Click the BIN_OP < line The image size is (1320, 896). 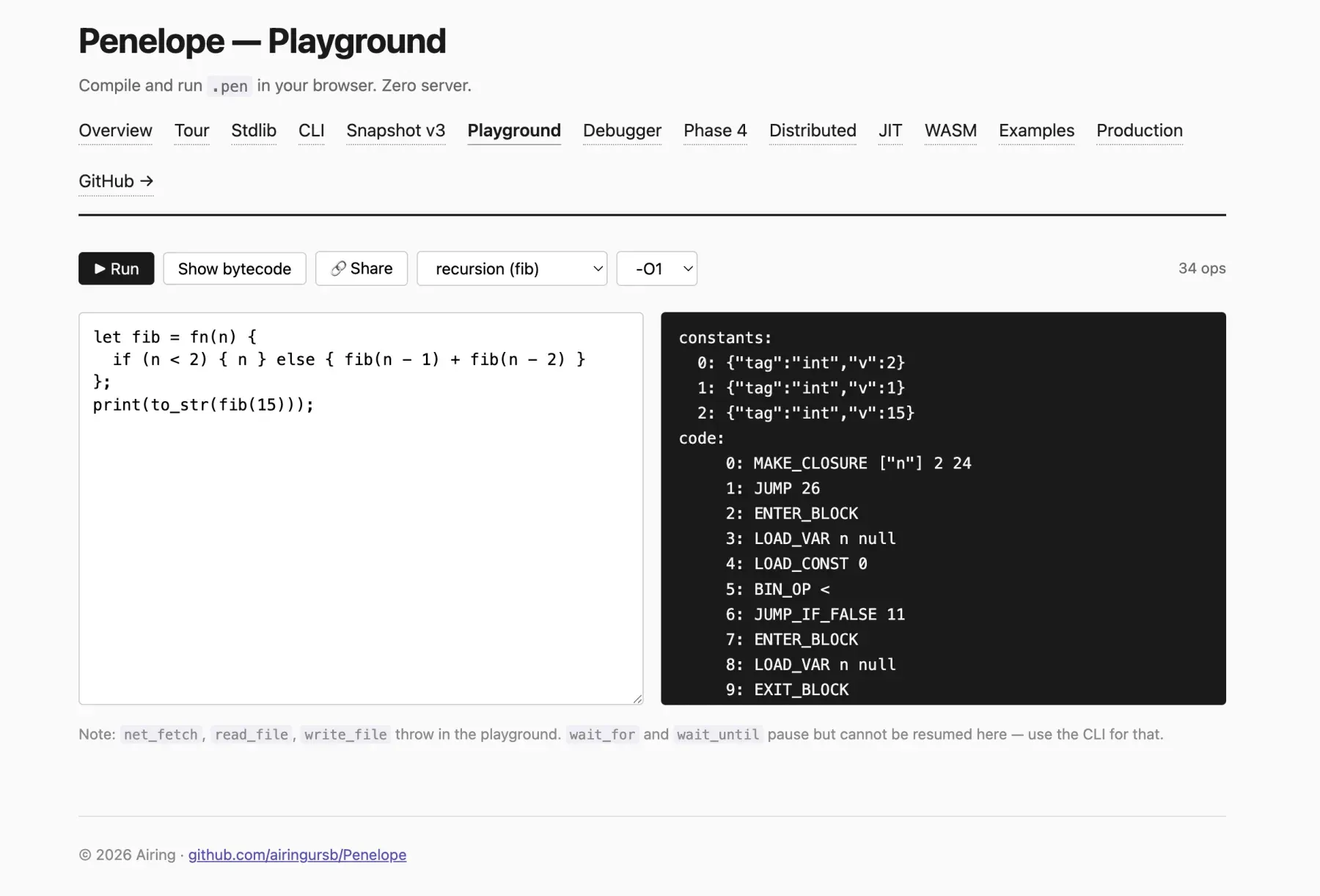click(x=778, y=590)
